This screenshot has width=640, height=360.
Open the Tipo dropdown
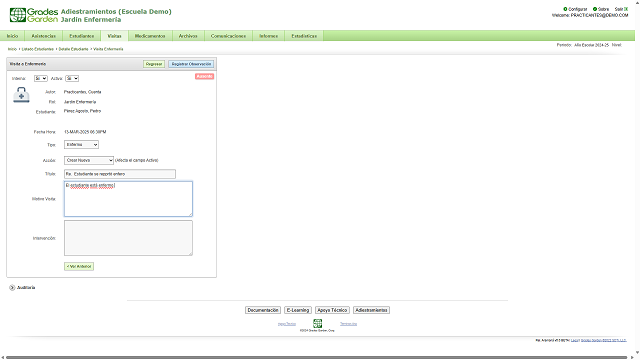(x=81, y=144)
